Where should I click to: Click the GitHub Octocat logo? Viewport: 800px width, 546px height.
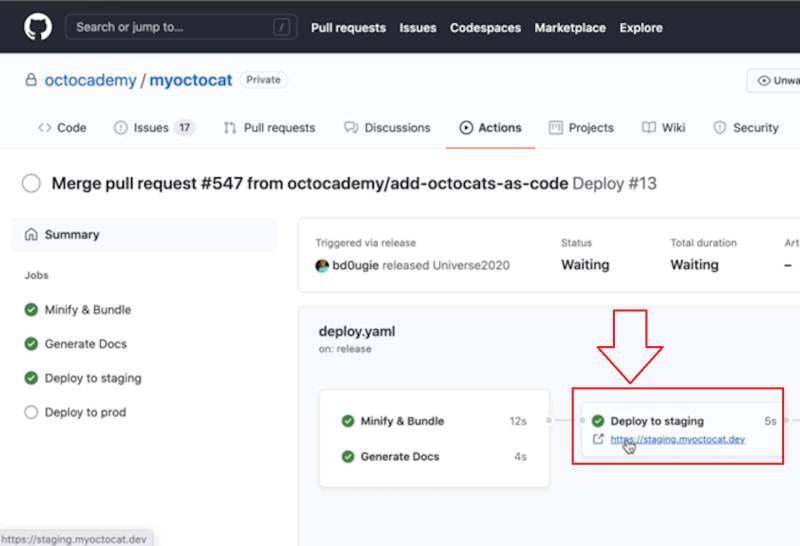38,27
